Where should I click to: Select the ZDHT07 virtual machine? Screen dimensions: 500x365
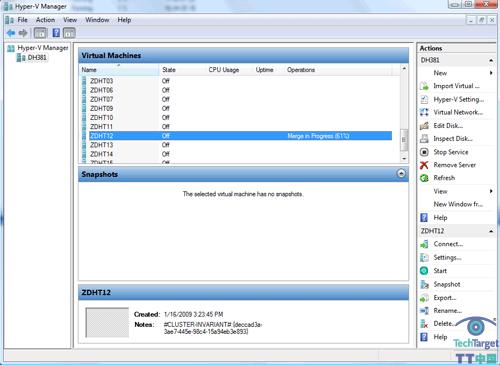pos(101,99)
